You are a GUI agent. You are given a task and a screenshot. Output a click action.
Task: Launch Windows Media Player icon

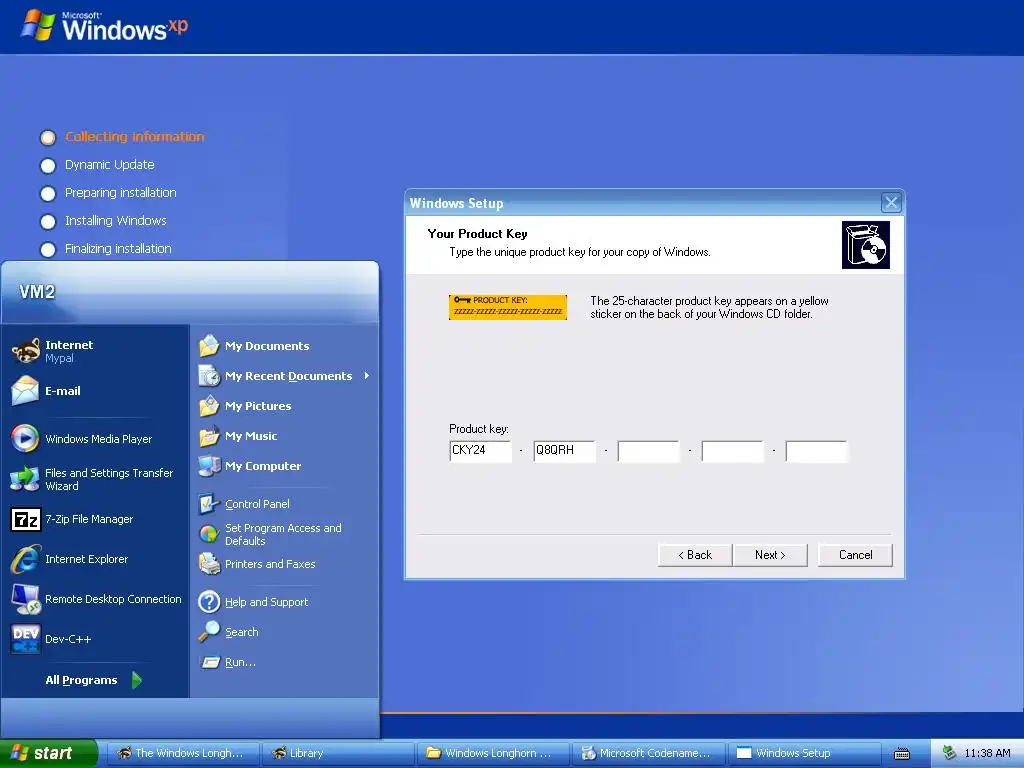[25, 438]
